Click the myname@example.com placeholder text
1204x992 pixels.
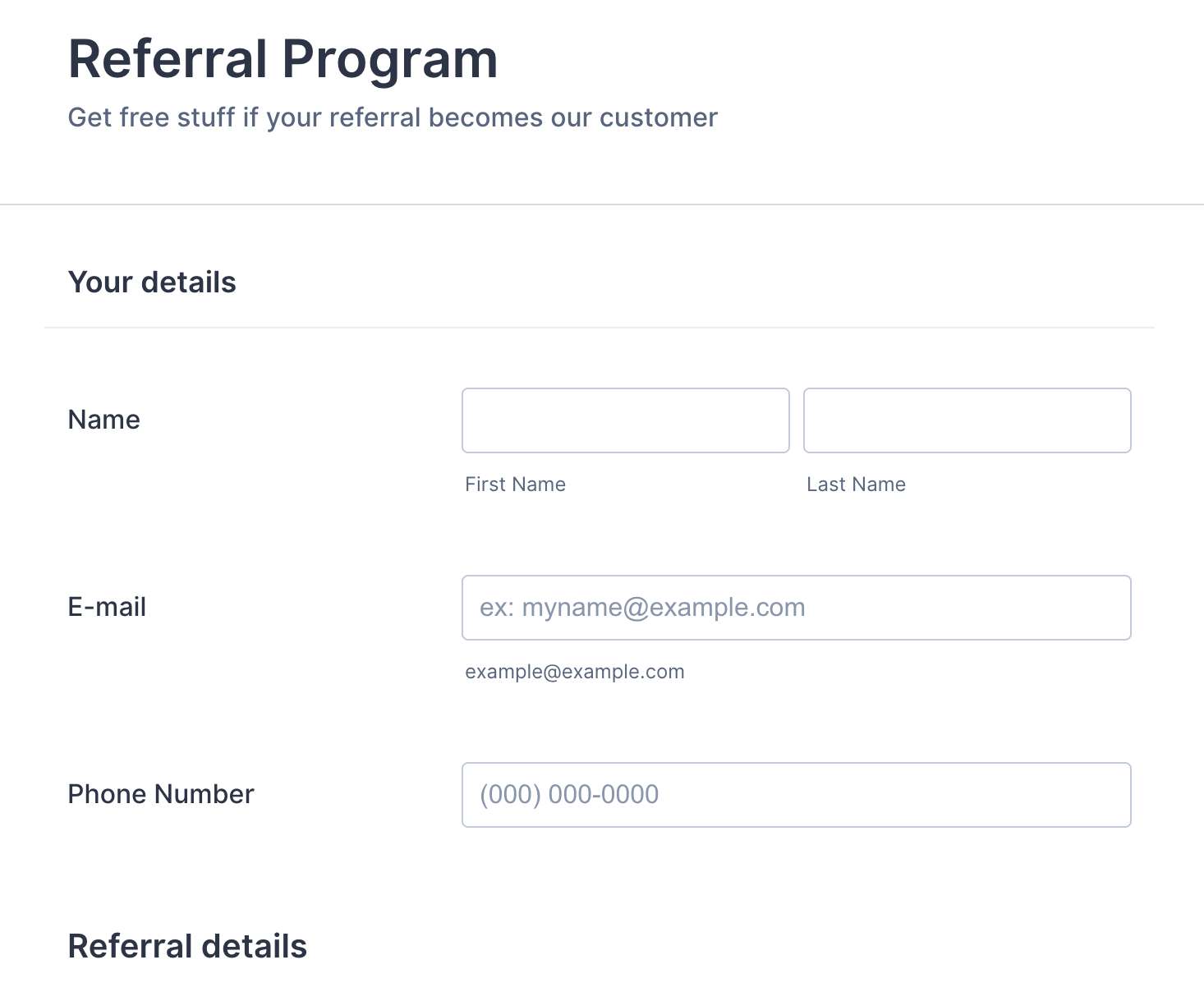point(642,608)
